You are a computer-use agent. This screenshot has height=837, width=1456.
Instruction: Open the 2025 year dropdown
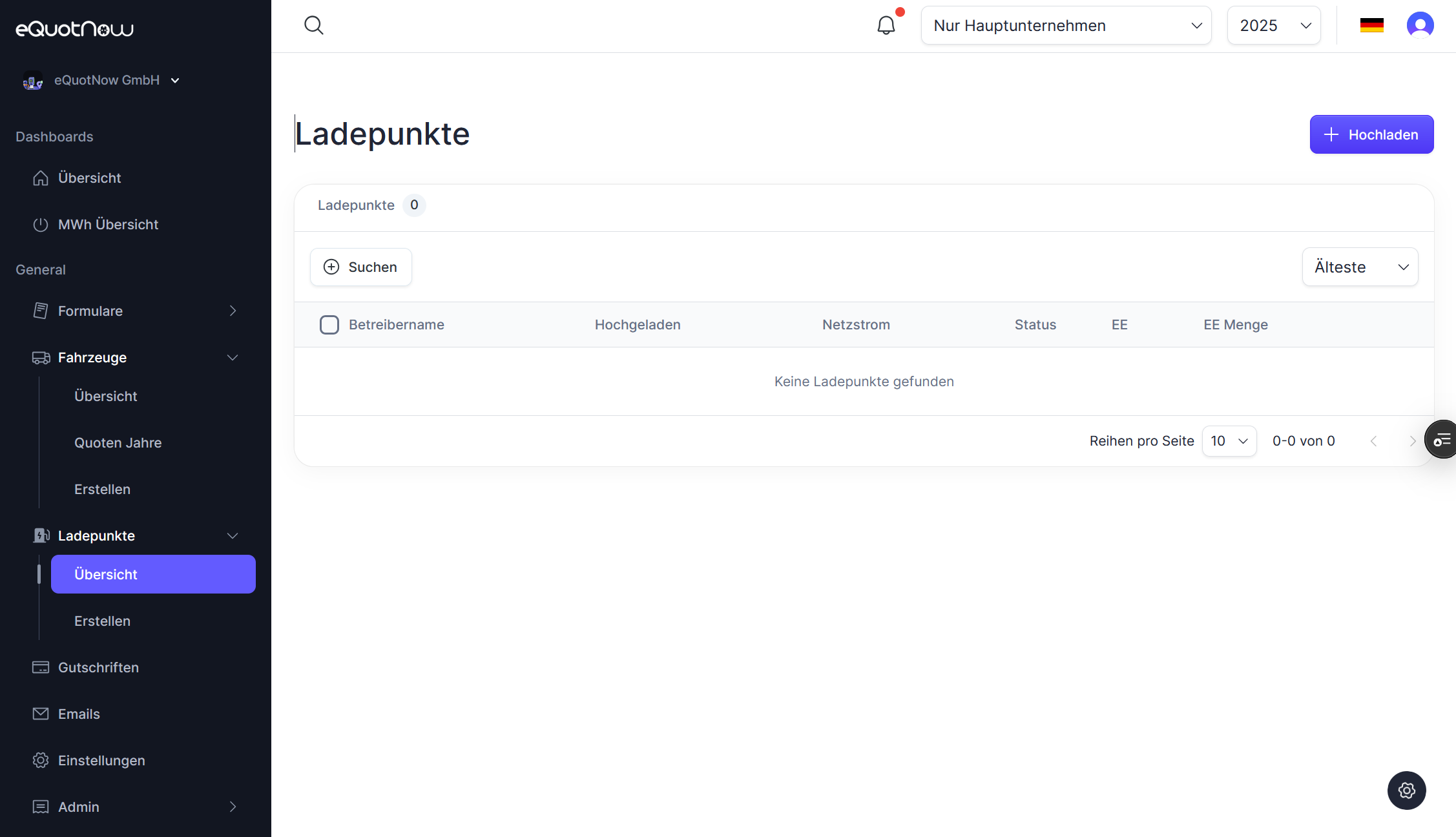[1273, 25]
